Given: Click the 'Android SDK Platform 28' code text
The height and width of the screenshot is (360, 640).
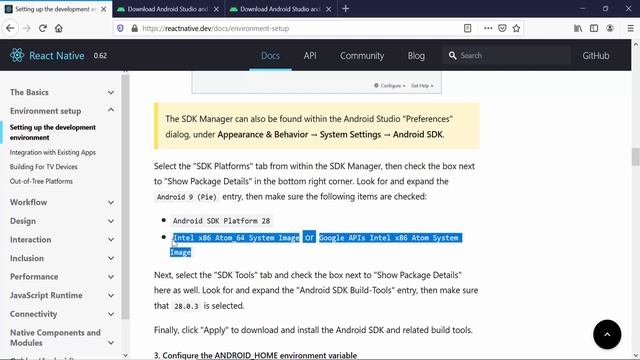Looking at the screenshot, I should pyautogui.click(x=221, y=221).
